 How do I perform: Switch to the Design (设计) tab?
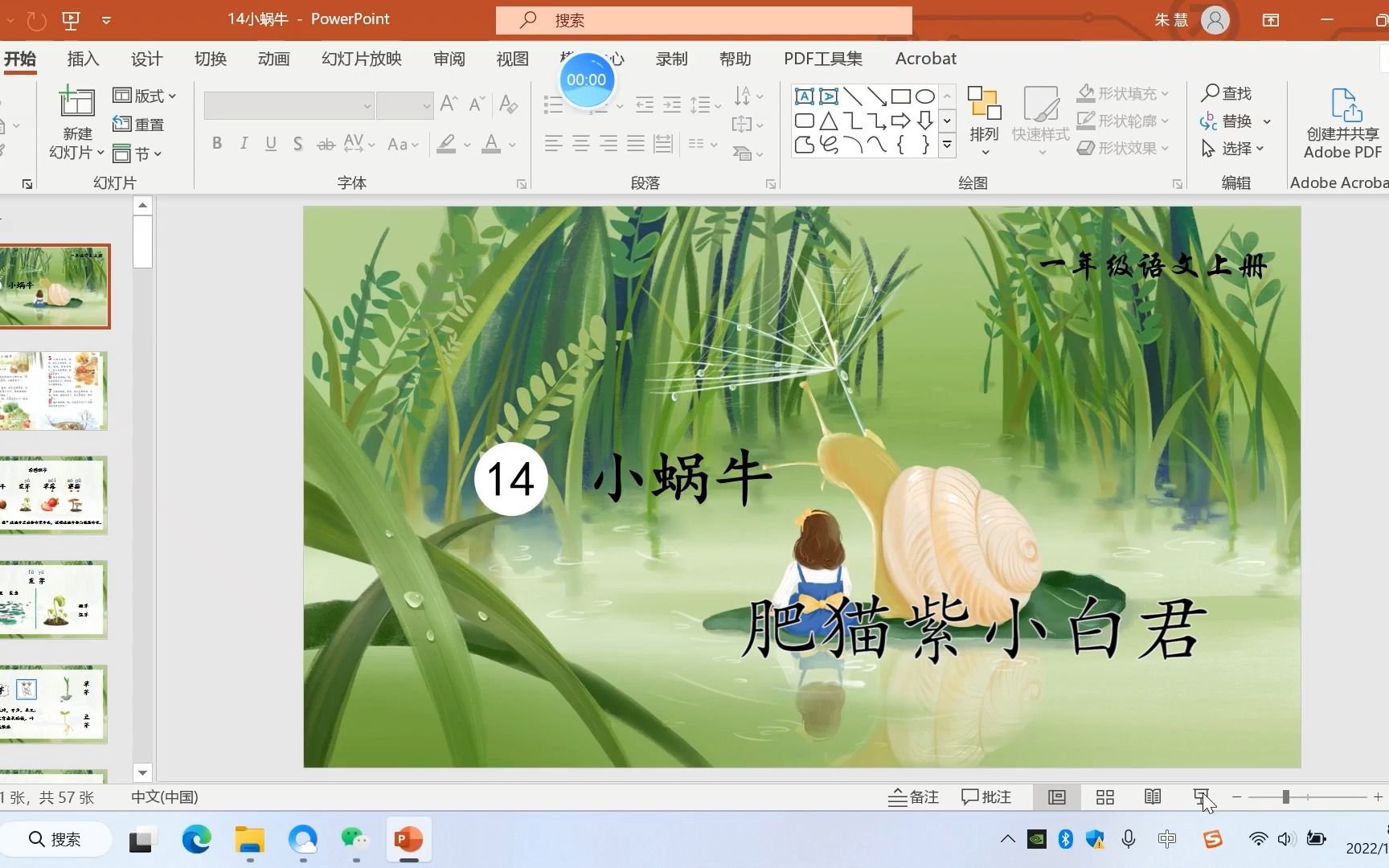146,59
